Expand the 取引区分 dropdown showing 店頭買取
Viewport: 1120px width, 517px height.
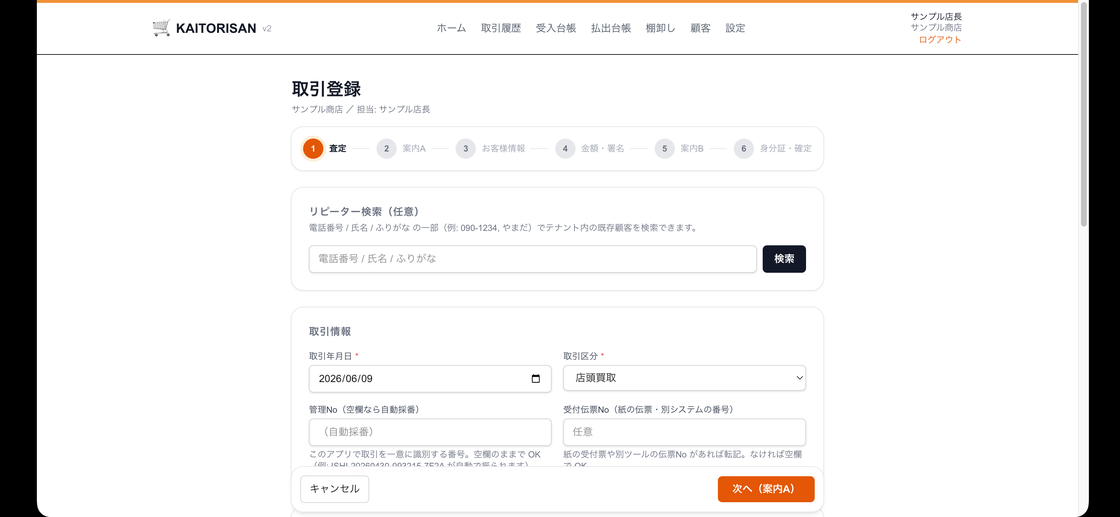point(684,378)
